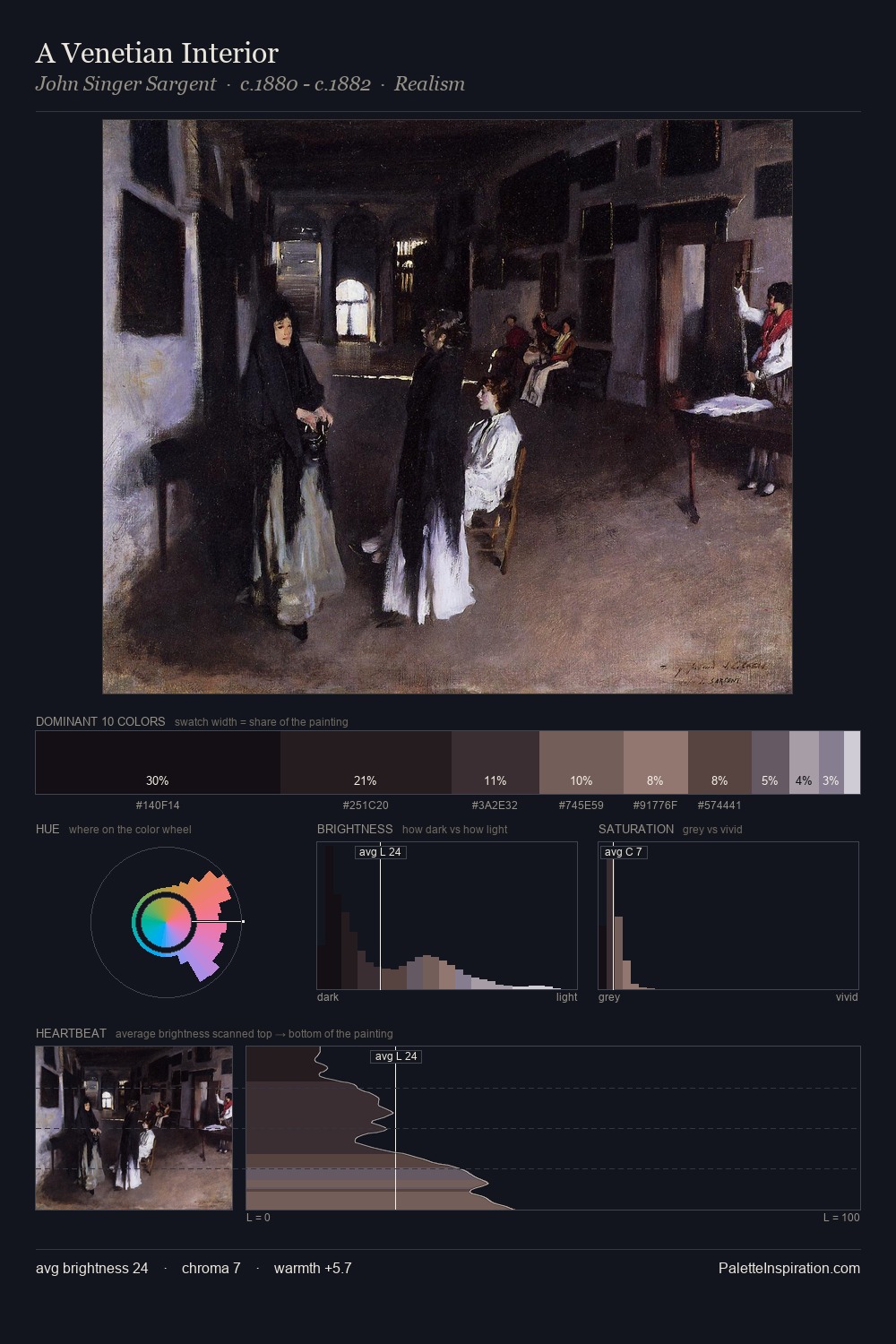The image size is (896, 1344).
Task: Click the hex code #251C20
Action: 366,805
